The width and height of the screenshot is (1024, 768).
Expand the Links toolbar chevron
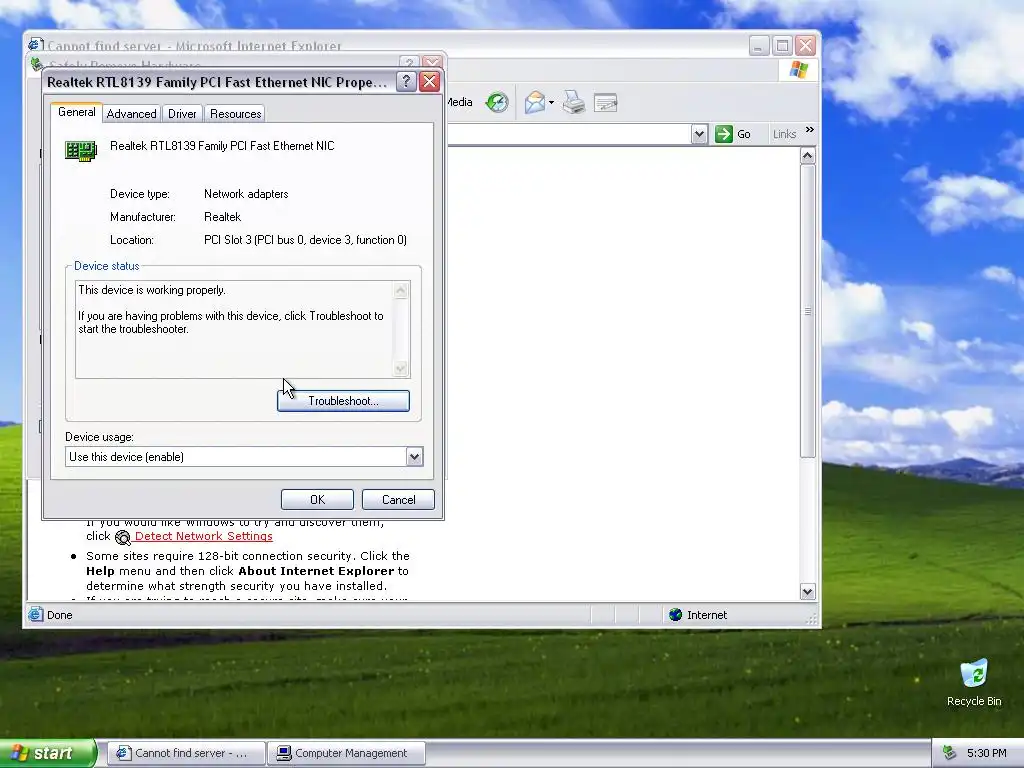tap(810, 130)
